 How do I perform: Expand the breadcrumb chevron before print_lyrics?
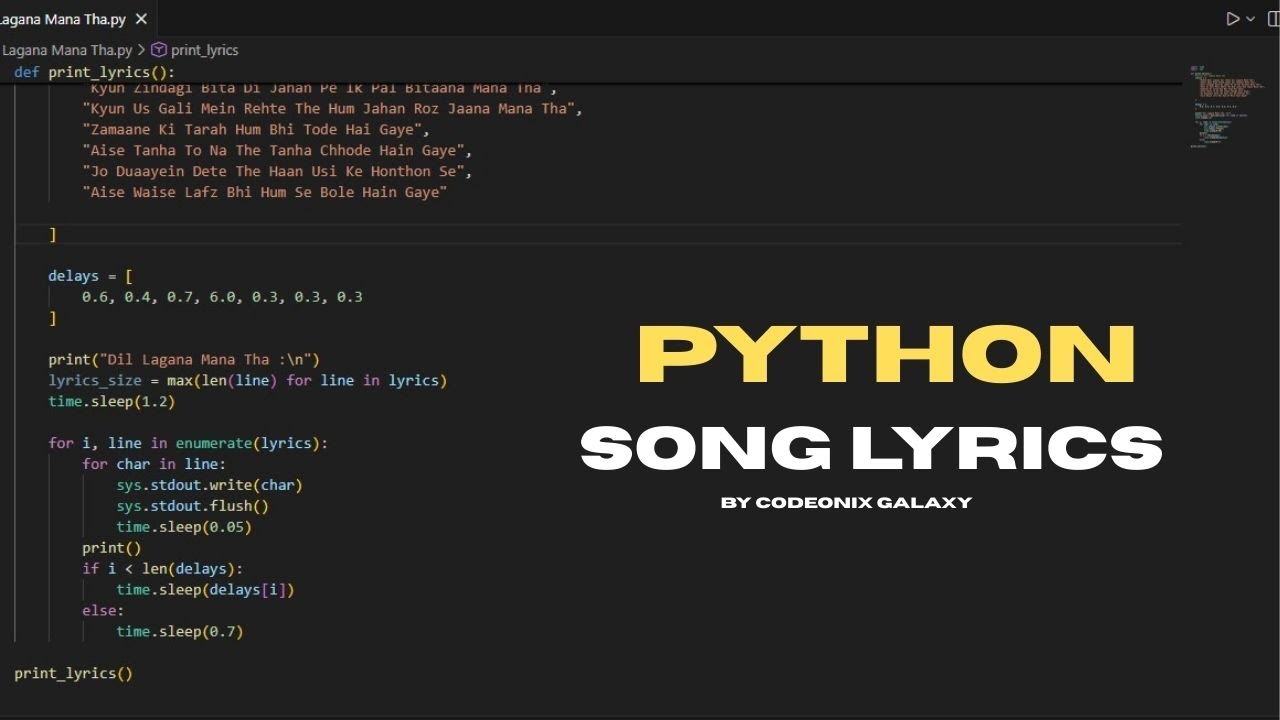[141, 49]
